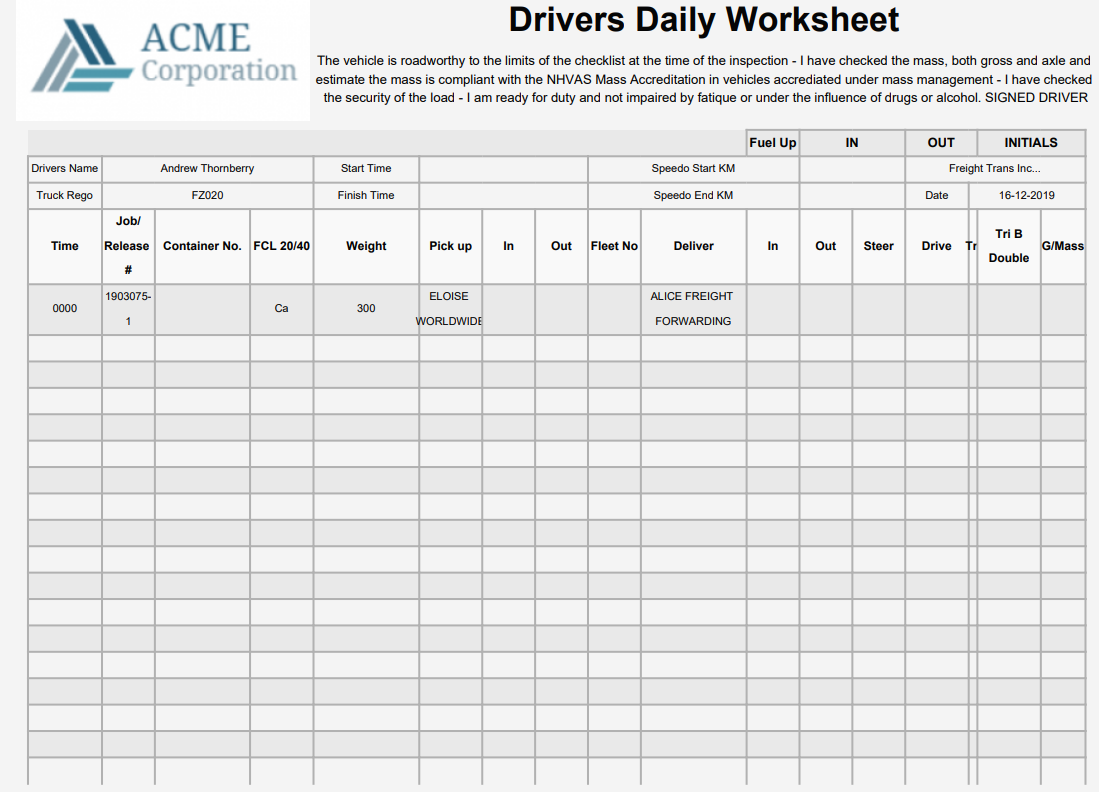Click the INITIALS header cell
Image resolution: width=1099 pixels, height=792 pixels.
(x=1030, y=143)
